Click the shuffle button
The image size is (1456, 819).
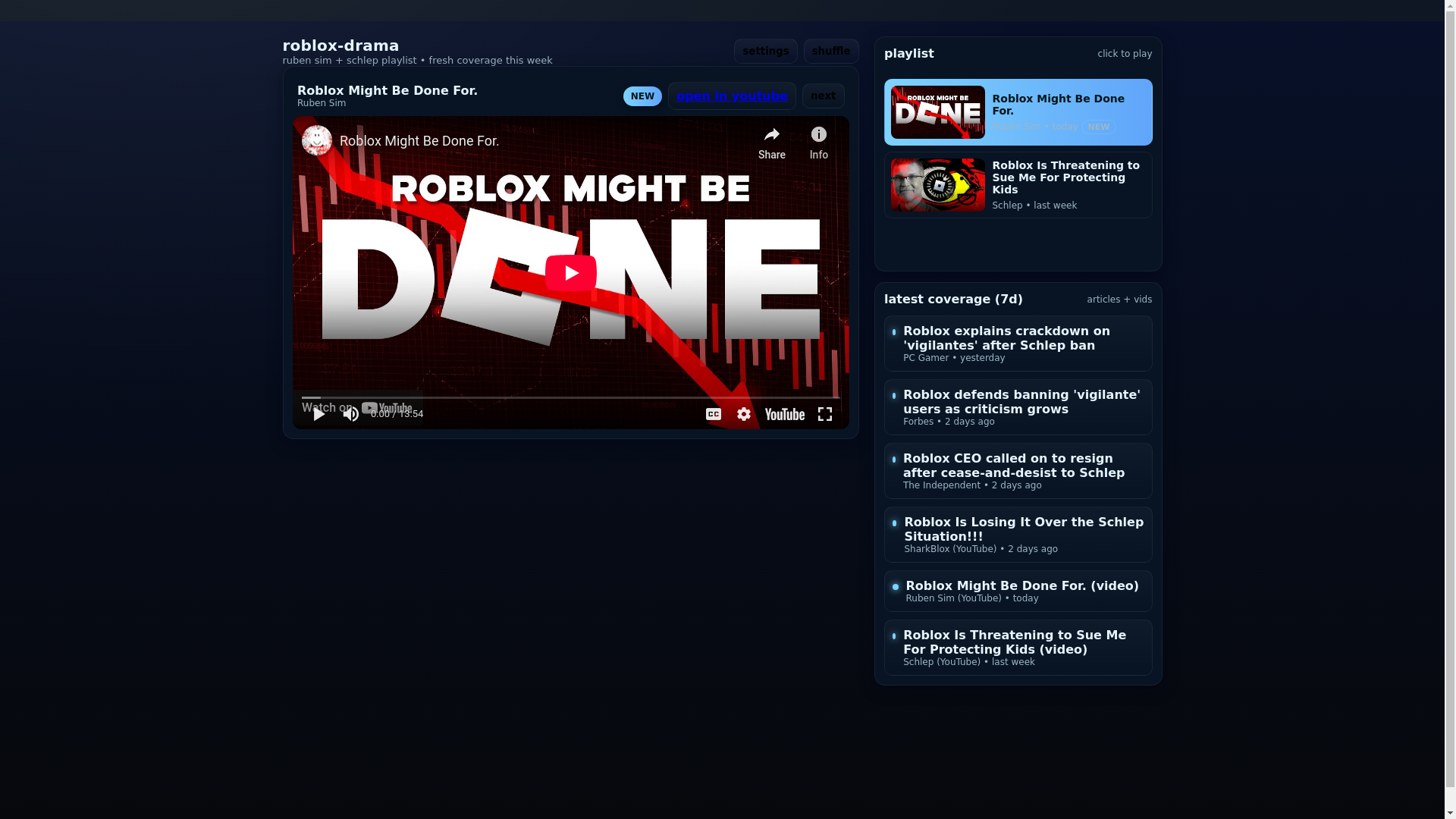coord(831,51)
